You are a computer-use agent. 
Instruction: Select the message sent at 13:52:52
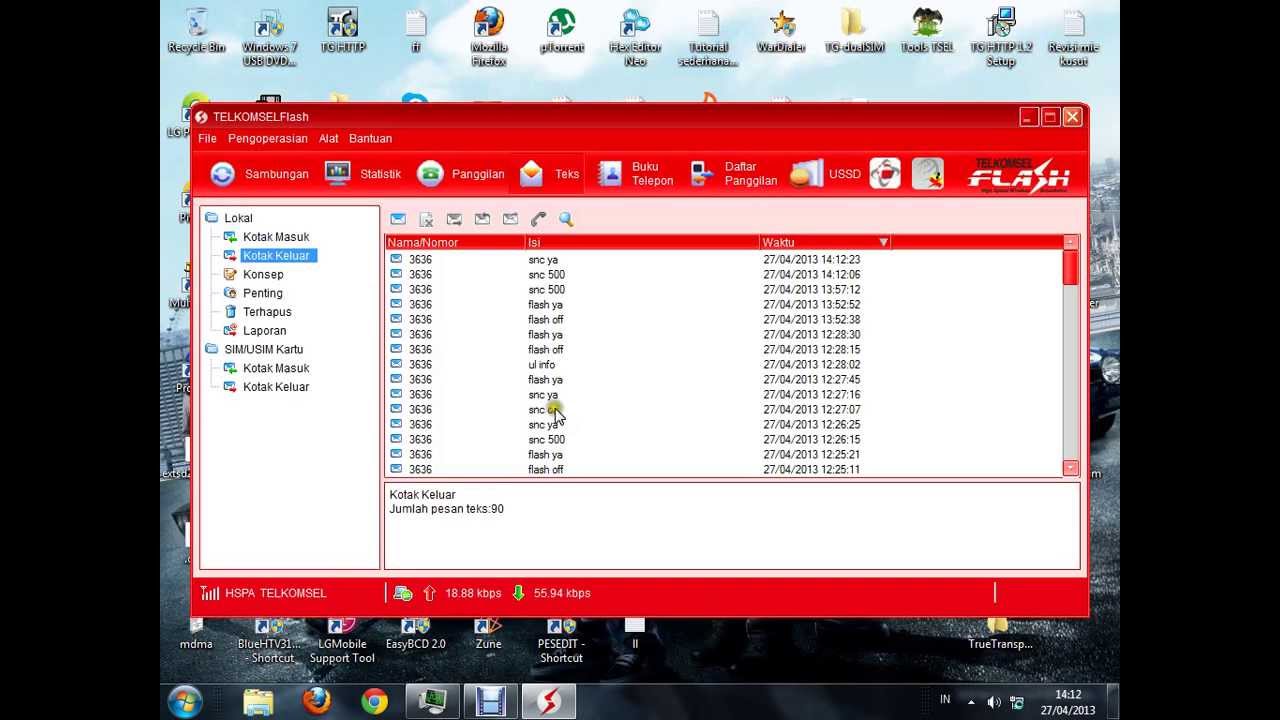click(724, 305)
